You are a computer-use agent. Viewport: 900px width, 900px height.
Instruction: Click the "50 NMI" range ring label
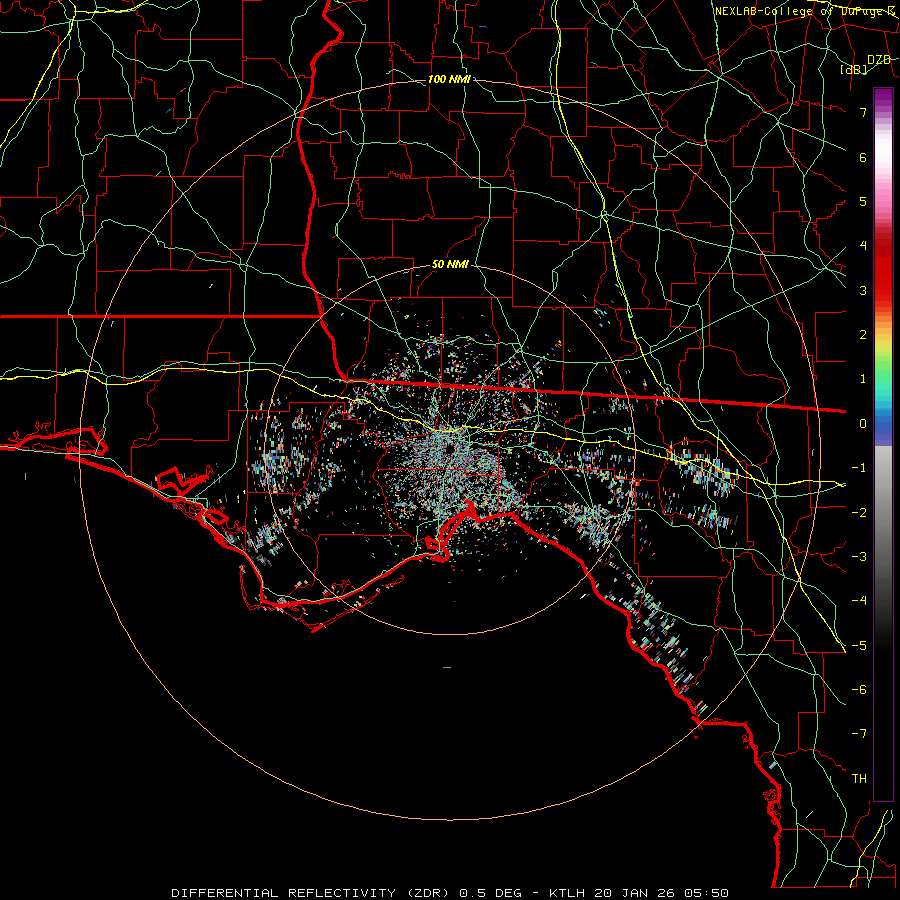pyautogui.click(x=450, y=265)
